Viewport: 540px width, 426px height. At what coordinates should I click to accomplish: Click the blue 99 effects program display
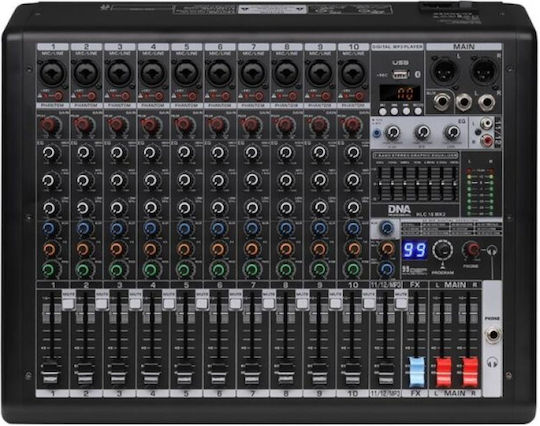pyautogui.click(x=415, y=250)
